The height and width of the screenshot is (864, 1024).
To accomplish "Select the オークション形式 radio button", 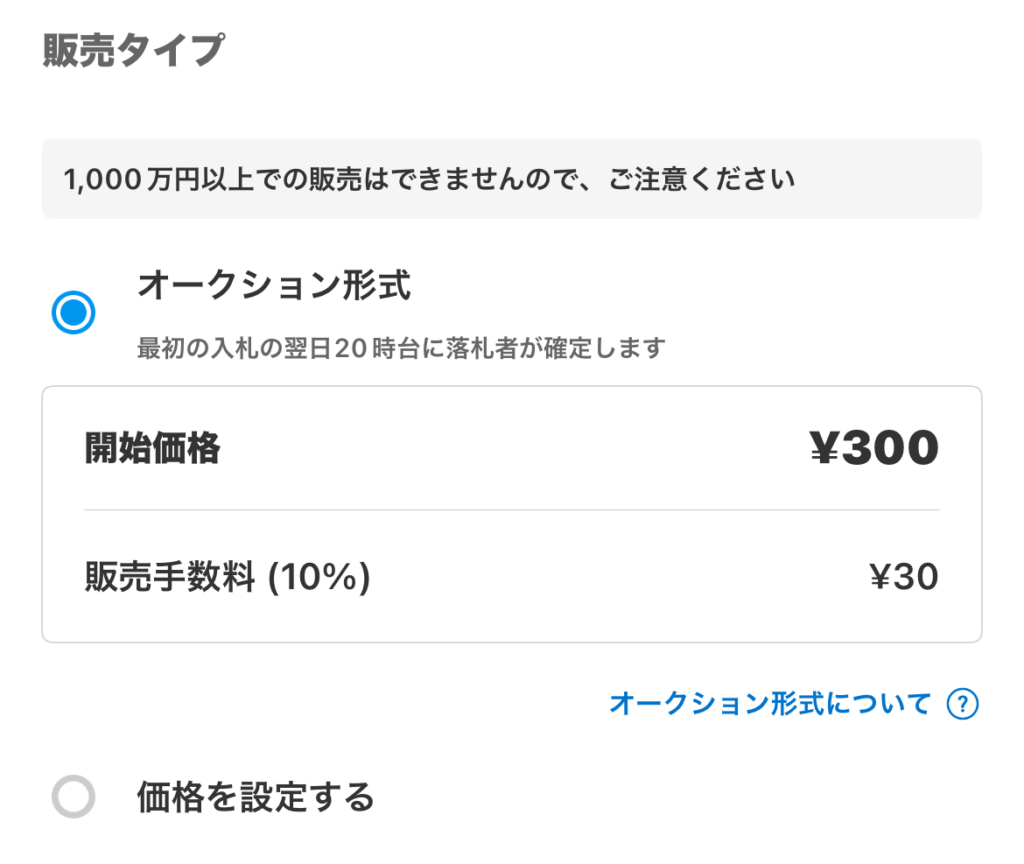I will 73,313.
